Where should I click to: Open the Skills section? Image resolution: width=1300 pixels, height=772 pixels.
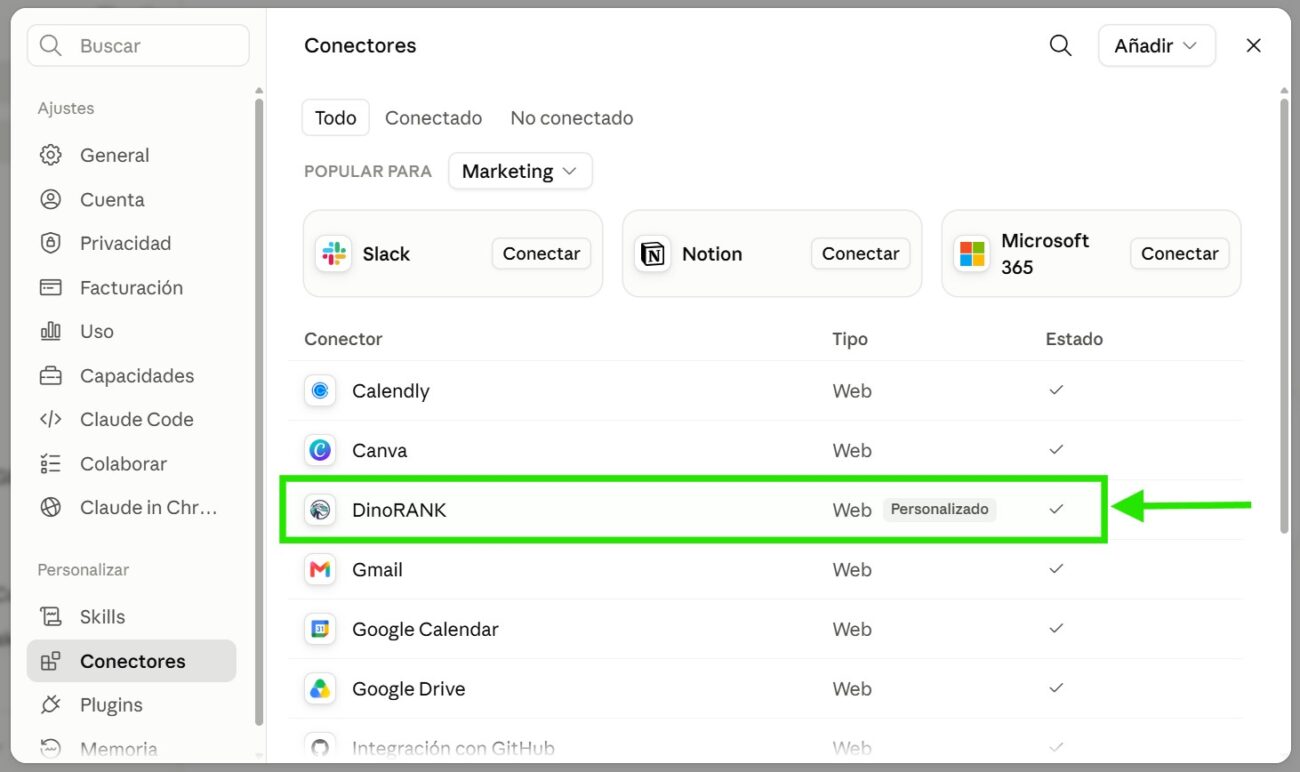131,617
